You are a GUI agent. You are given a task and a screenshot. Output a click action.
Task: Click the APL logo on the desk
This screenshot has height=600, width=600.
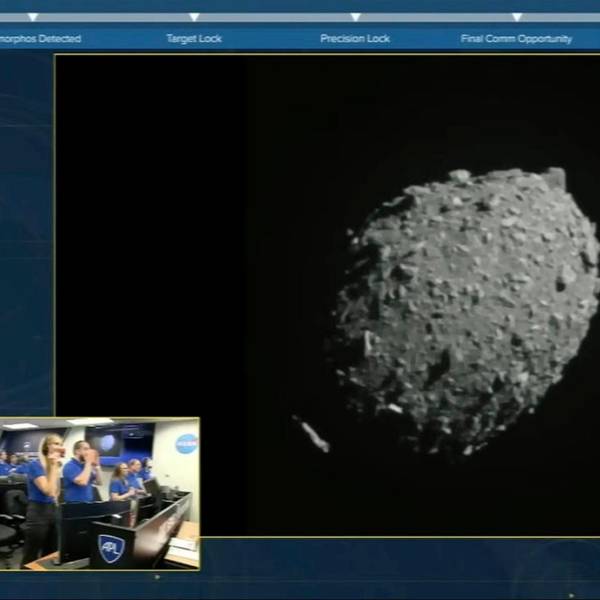(111, 549)
